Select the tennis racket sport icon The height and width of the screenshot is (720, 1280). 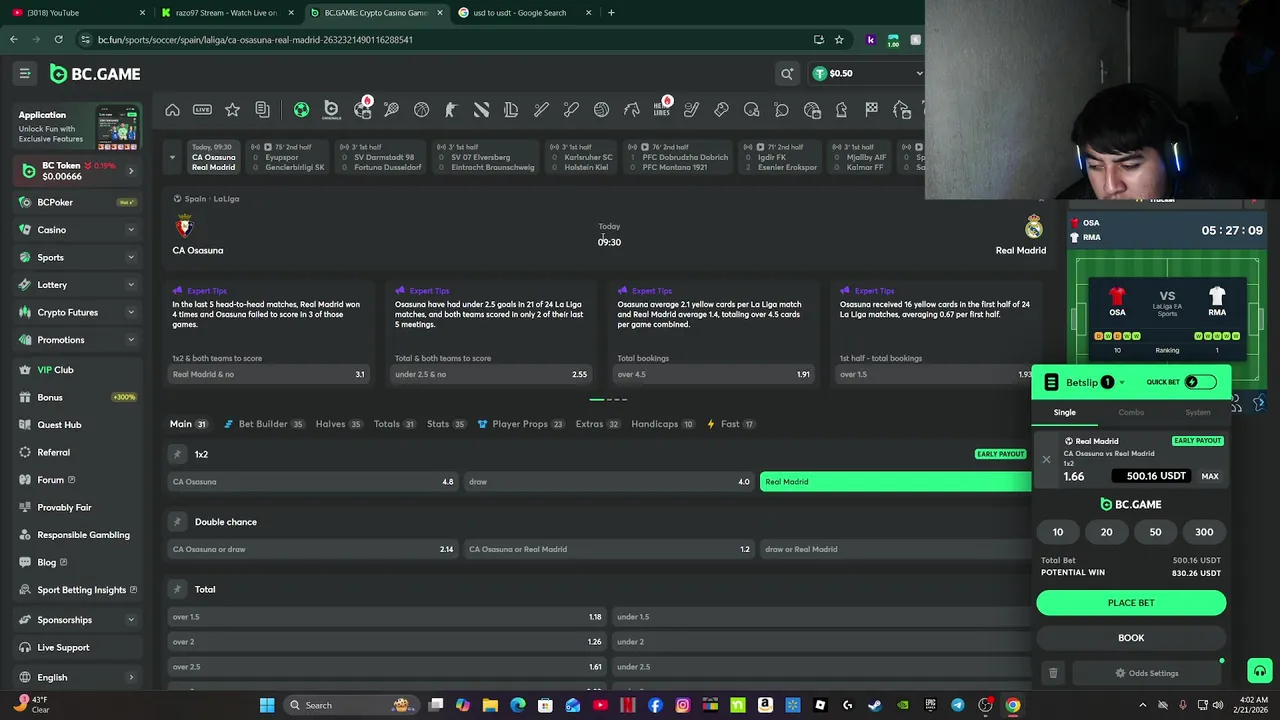click(391, 110)
